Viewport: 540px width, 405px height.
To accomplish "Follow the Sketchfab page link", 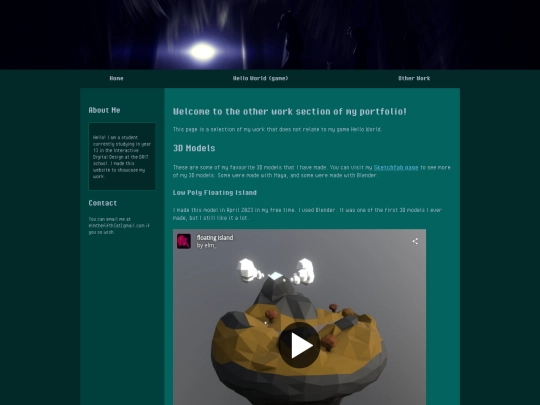I will coord(396,167).
